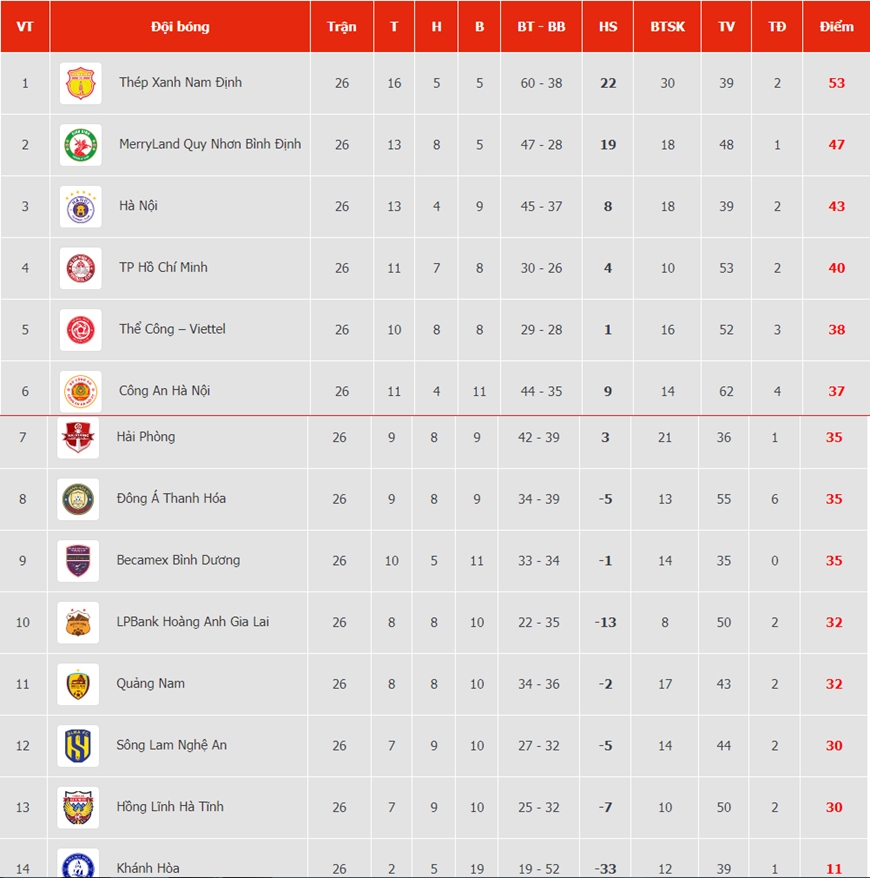Click the Quảng Nam team name
The width and height of the screenshot is (870, 878).
coord(151,684)
